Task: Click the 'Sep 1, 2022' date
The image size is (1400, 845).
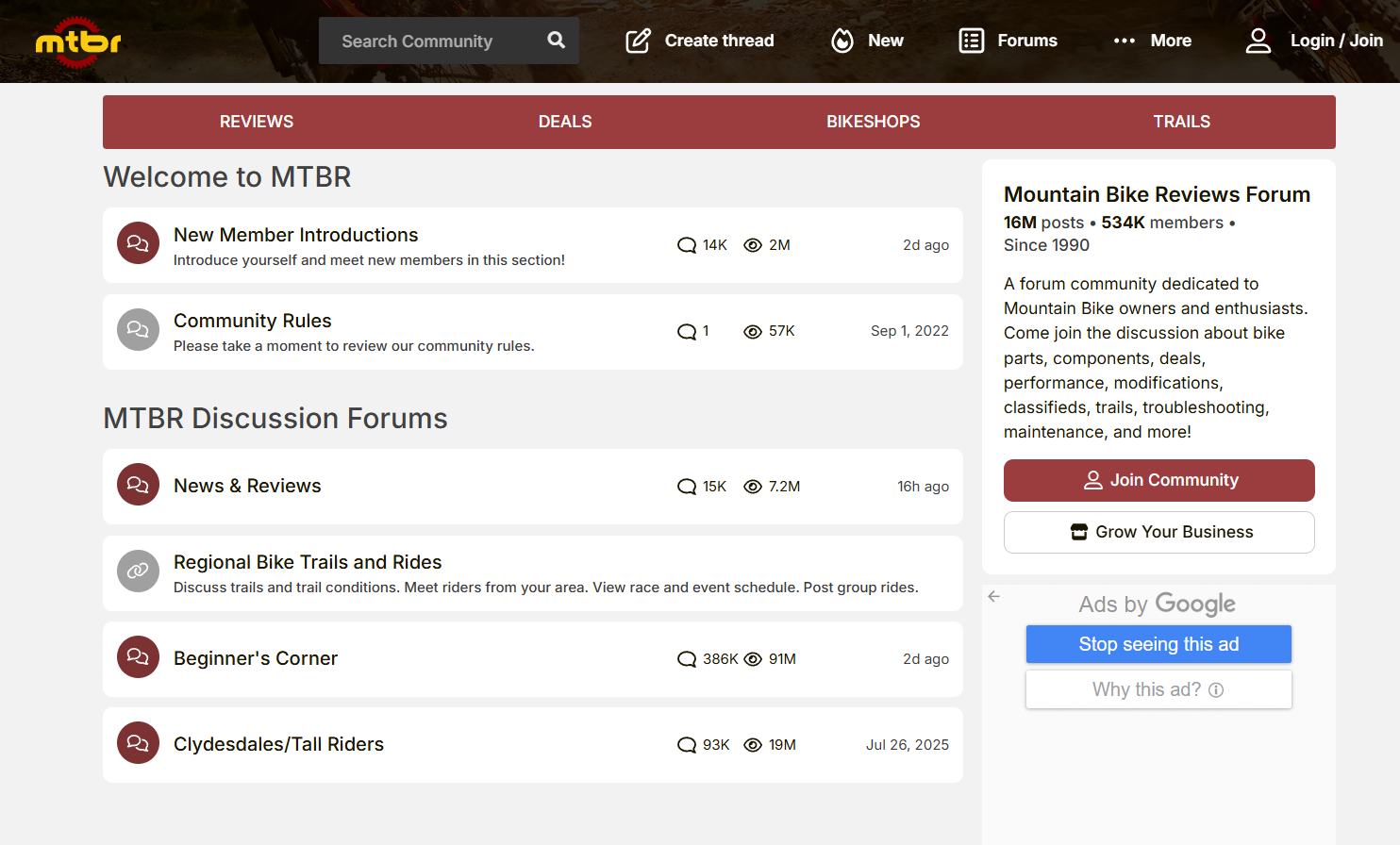Action: [x=909, y=331]
